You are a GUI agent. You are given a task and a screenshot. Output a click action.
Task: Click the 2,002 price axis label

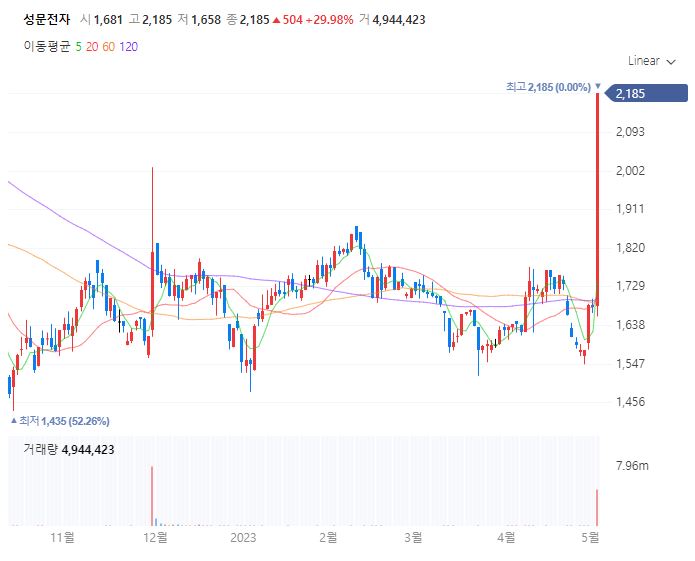tap(630, 171)
